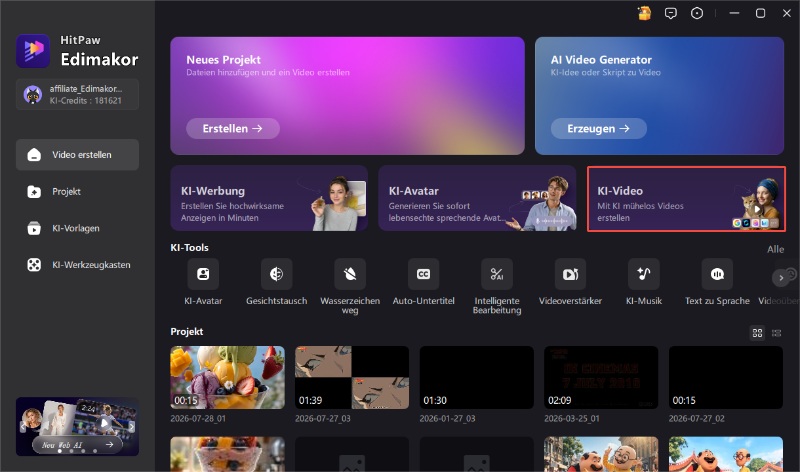Click the Neues Projekt banner title
This screenshot has width=800, height=472.
[x=223, y=60]
